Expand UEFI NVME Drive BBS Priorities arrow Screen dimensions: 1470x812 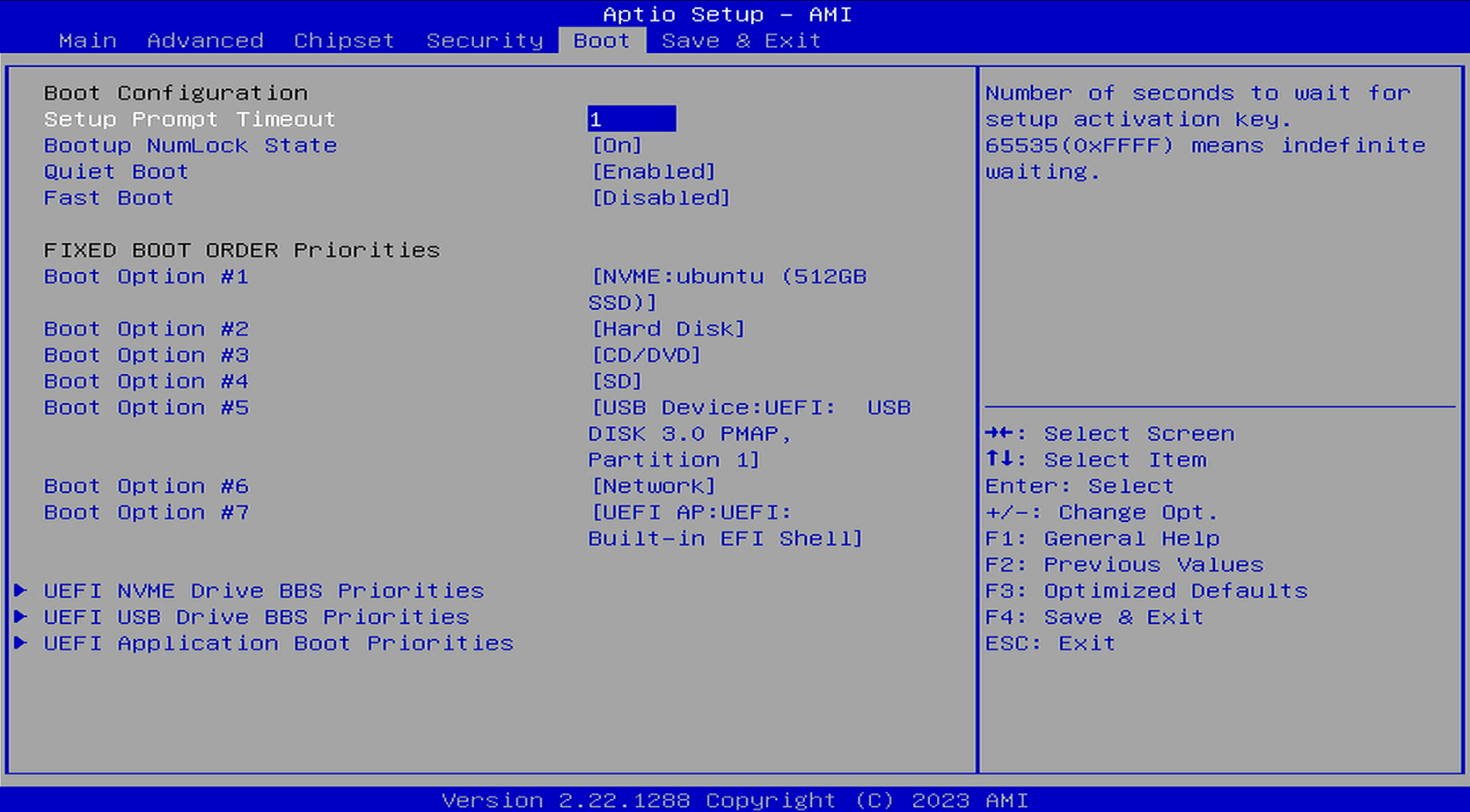tap(21, 590)
